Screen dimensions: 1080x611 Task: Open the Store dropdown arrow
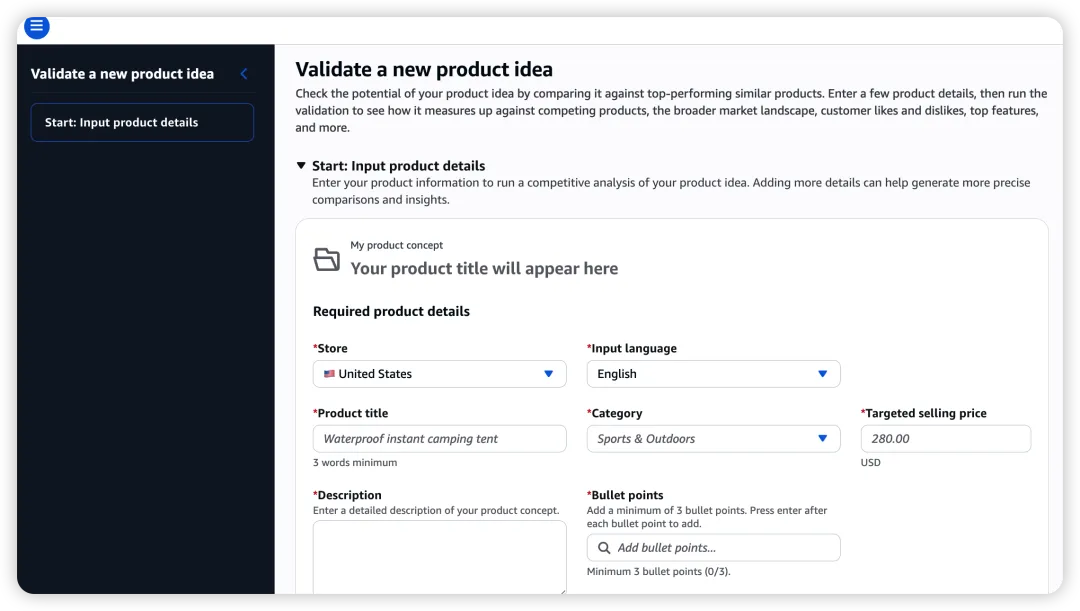[548, 374]
